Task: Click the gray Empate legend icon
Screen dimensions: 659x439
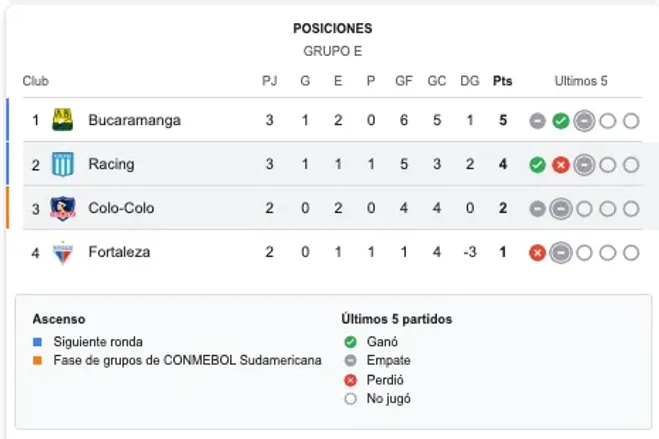Action: [x=350, y=360]
